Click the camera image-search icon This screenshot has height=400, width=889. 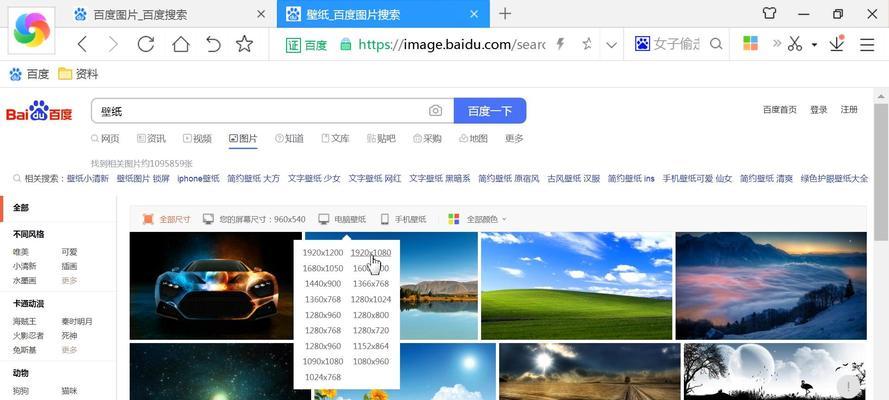(435, 110)
